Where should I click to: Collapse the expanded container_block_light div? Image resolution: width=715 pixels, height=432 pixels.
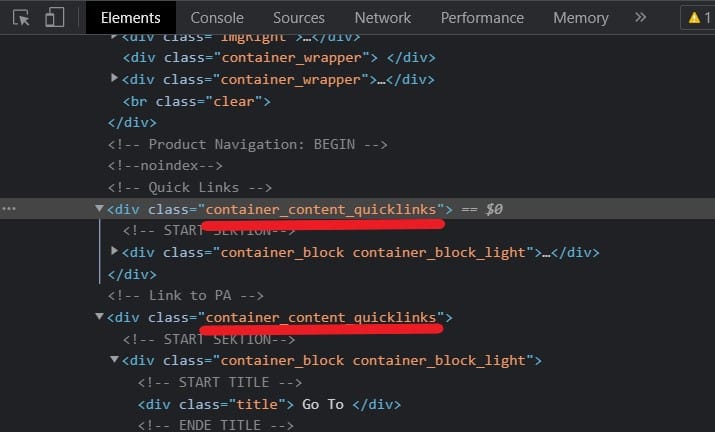pos(114,359)
